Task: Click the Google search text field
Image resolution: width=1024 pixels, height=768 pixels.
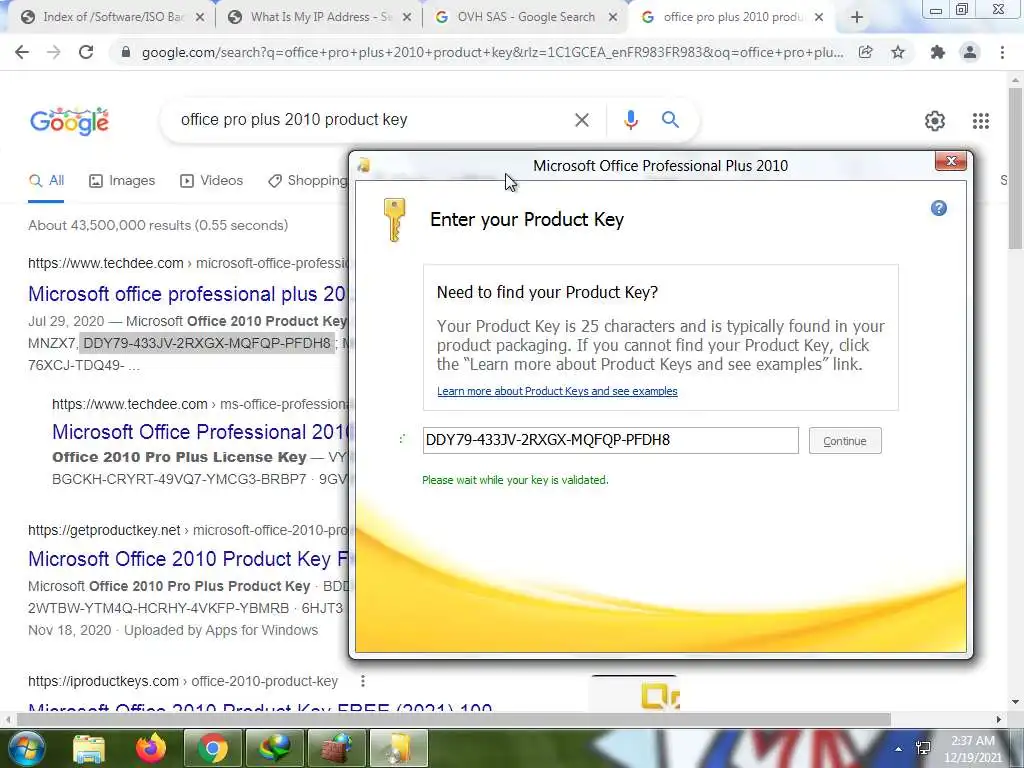Action: tap(372, 120)
